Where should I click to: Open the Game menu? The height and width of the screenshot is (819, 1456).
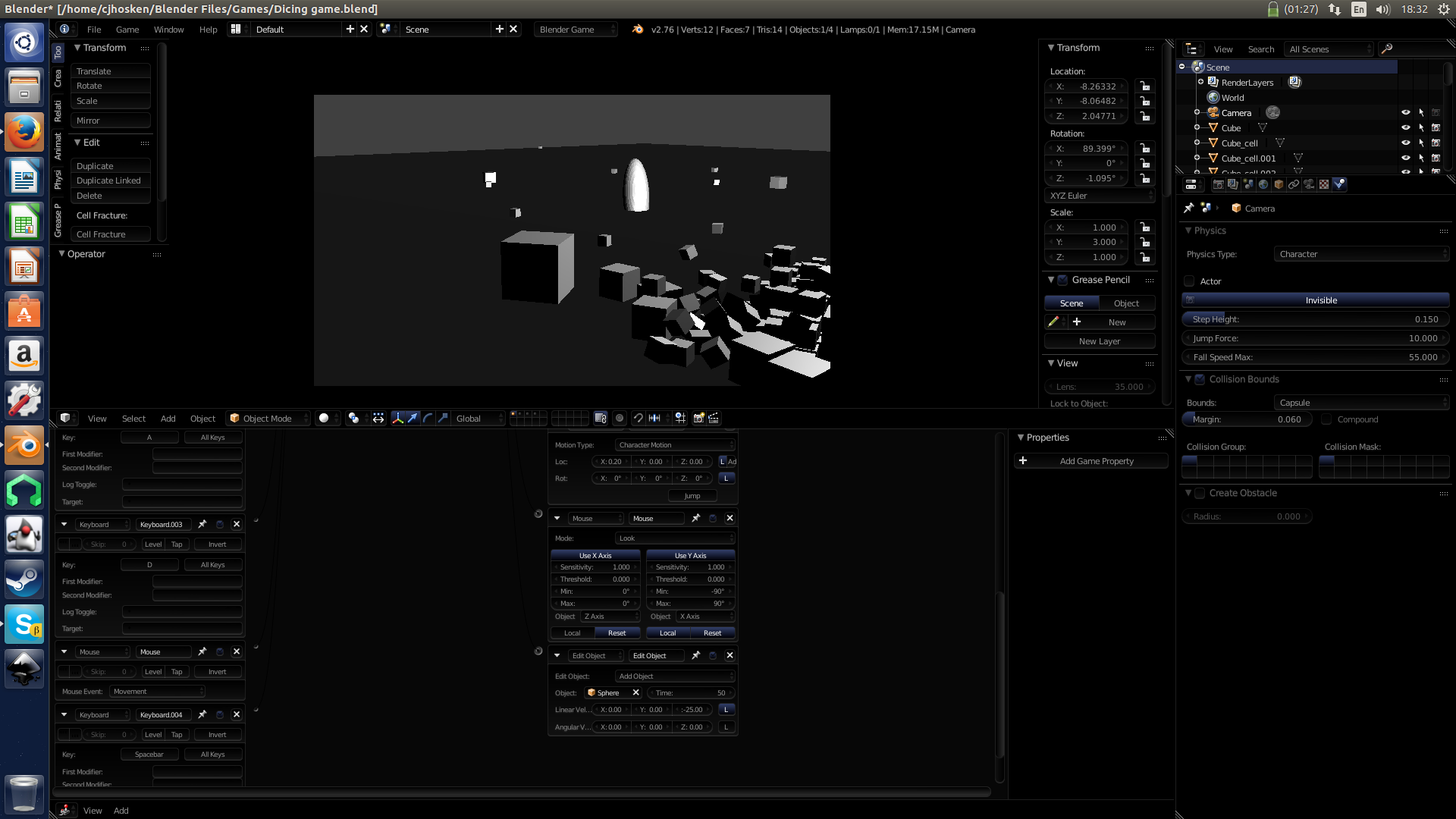point(127,30)
